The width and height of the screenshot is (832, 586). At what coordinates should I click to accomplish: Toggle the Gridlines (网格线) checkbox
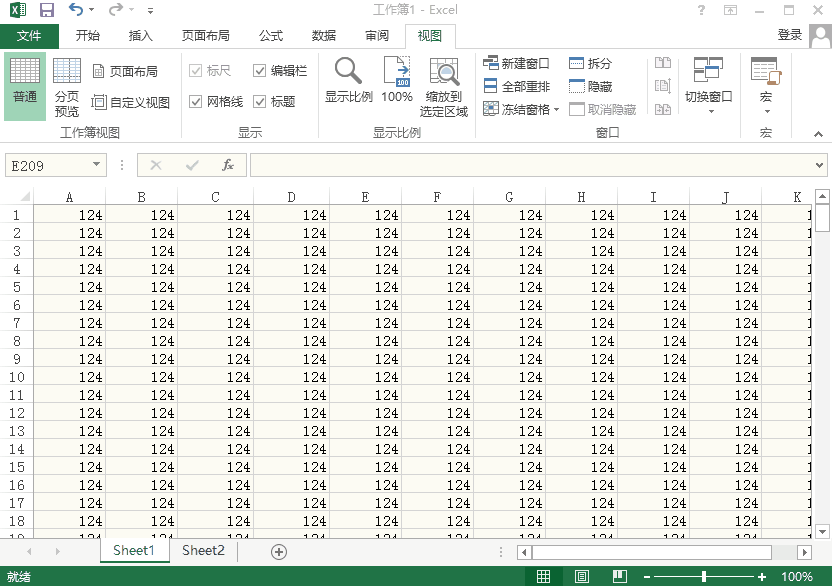pos(196,101)
